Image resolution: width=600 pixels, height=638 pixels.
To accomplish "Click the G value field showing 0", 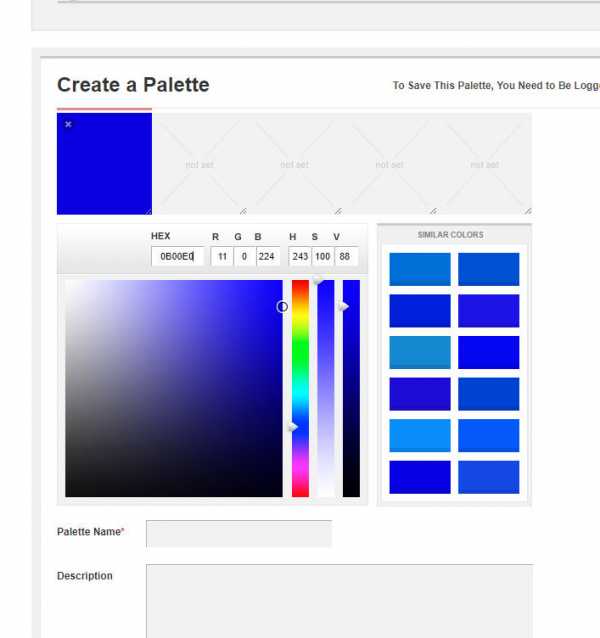I will (244, 256).
